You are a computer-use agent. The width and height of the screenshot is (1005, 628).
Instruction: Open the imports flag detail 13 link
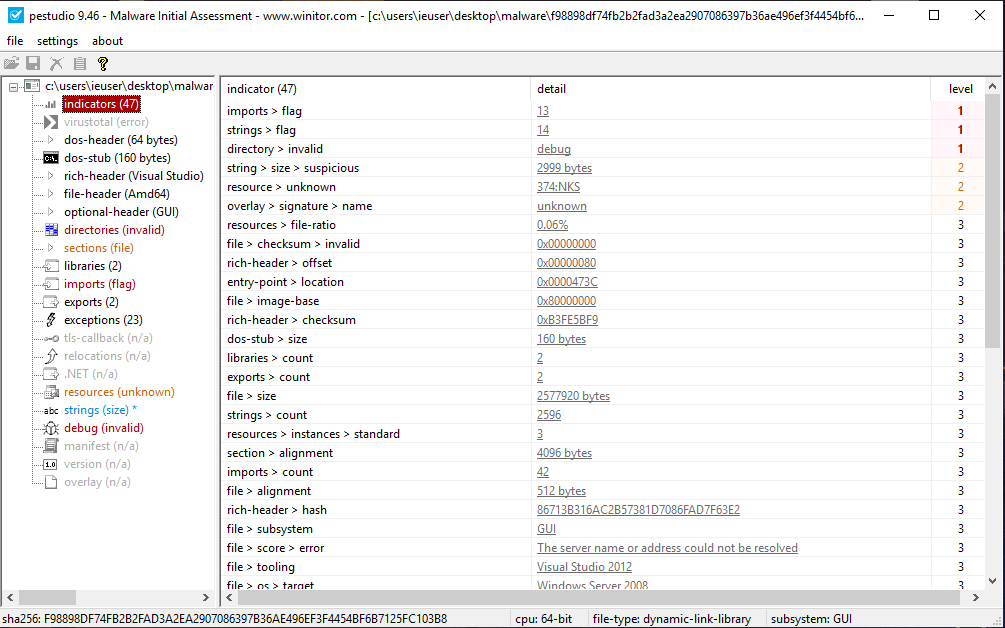coord(543,111)
